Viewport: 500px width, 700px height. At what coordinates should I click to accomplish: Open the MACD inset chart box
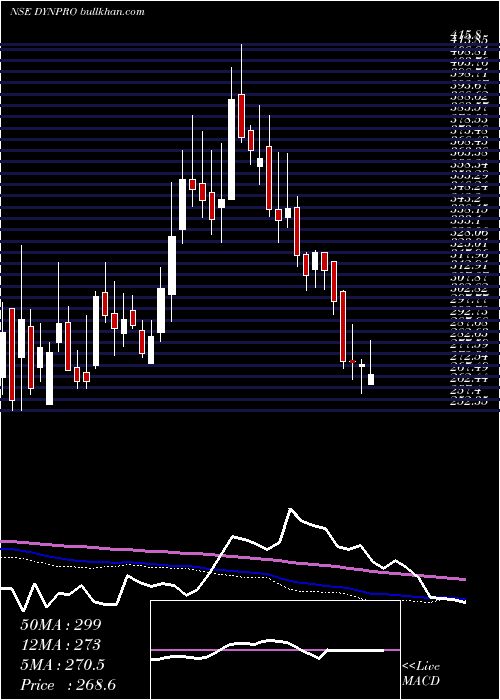[275, 650]
